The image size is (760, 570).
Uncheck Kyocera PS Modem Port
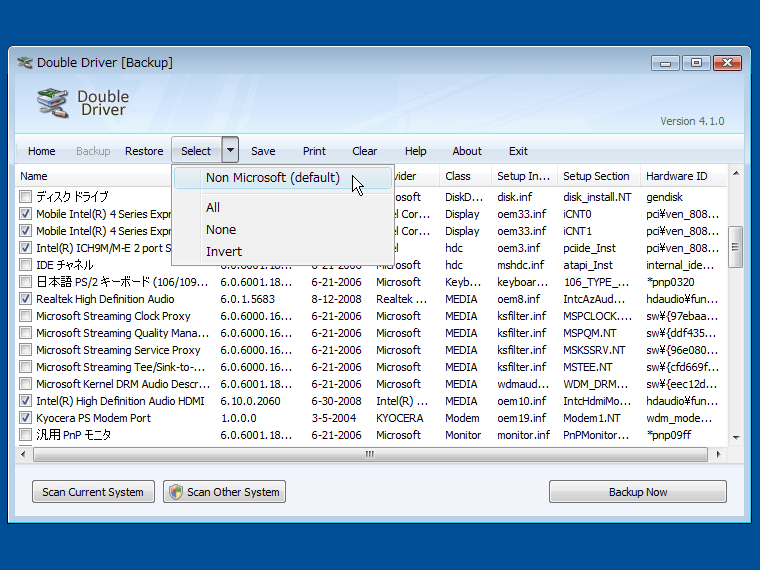pyautogui.click(x=25, y=418)
